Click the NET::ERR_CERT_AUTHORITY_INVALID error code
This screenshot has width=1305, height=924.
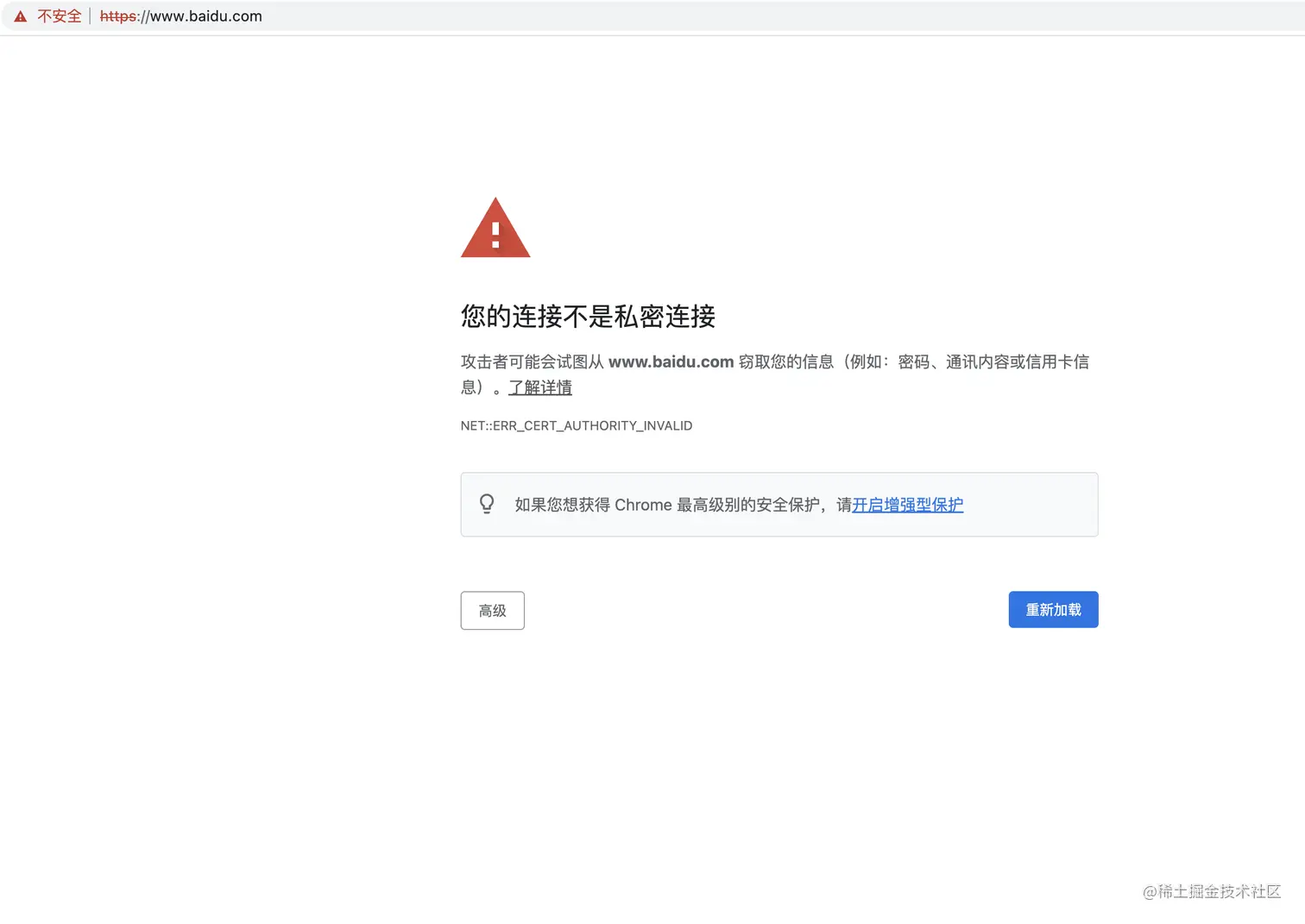tap(577, 425)
